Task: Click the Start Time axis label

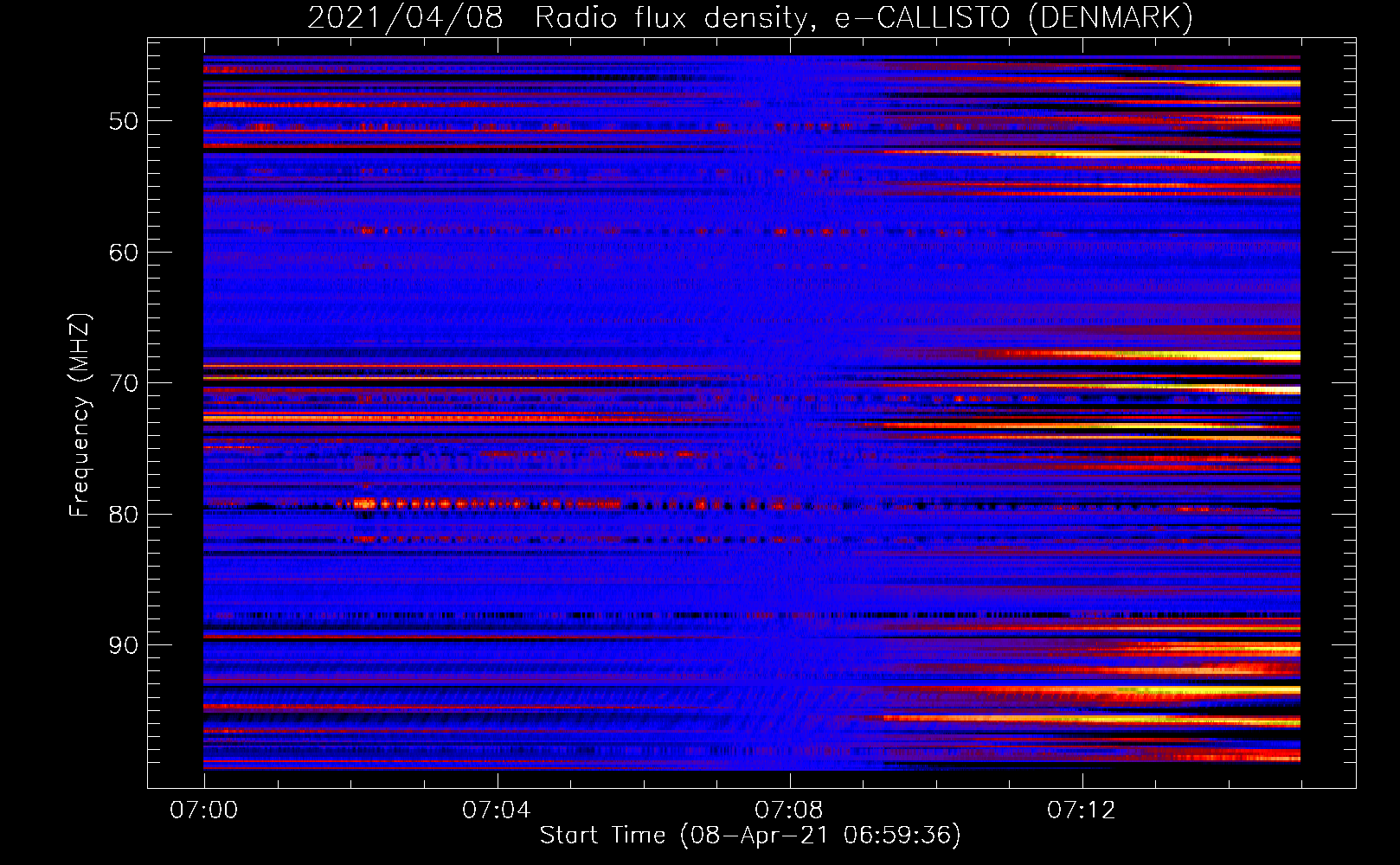Action: click(750, 836)
